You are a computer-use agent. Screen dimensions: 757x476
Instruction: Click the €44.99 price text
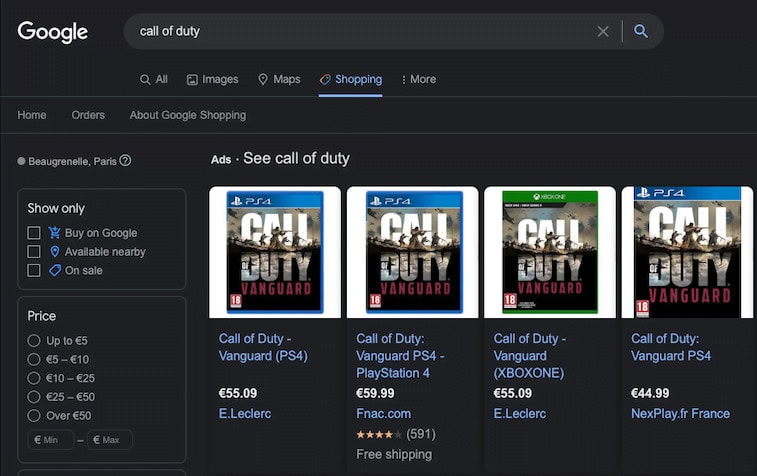(x=650, y=393)
